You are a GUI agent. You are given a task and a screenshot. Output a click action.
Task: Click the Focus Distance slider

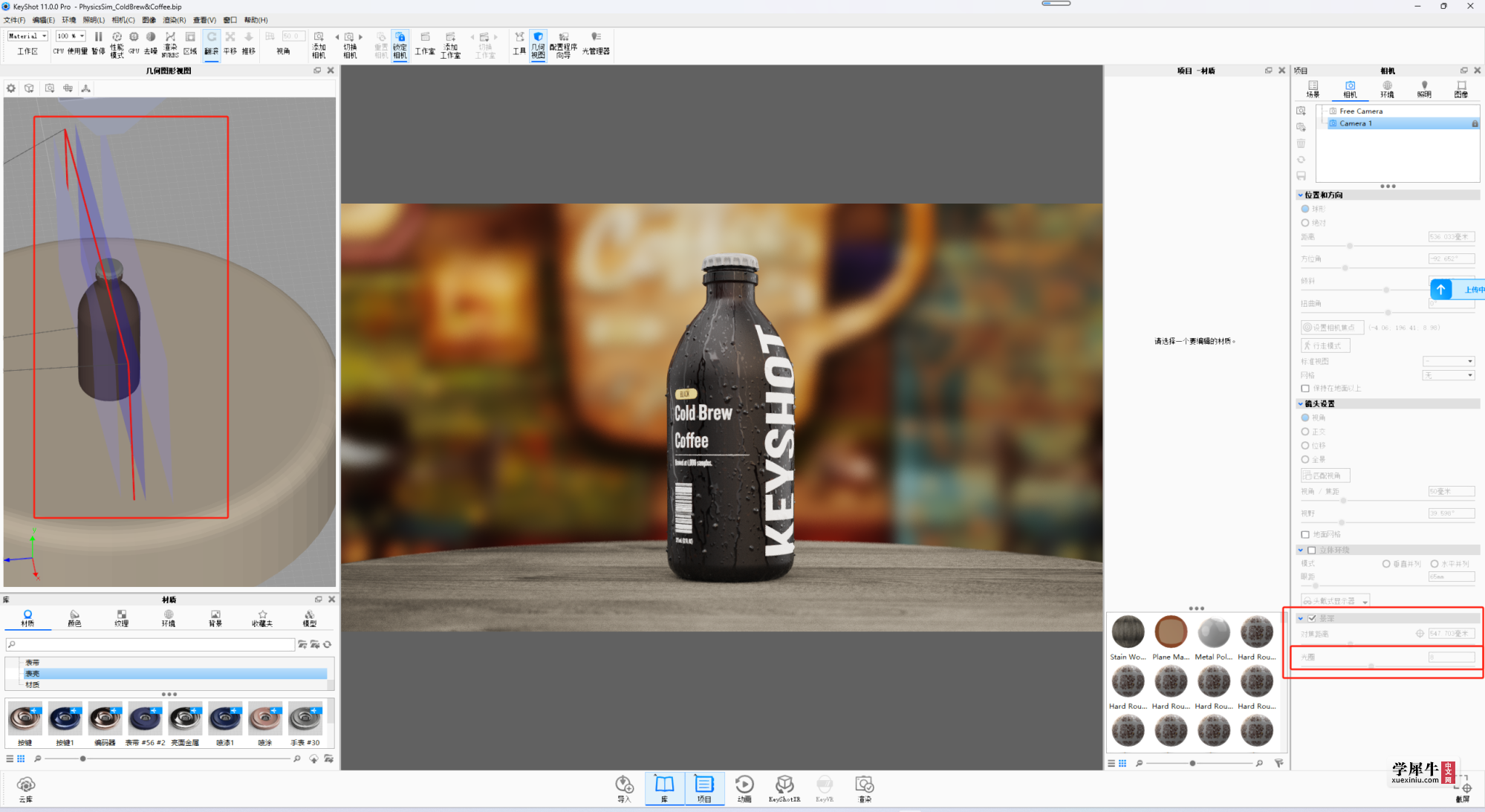[1386, 643]
